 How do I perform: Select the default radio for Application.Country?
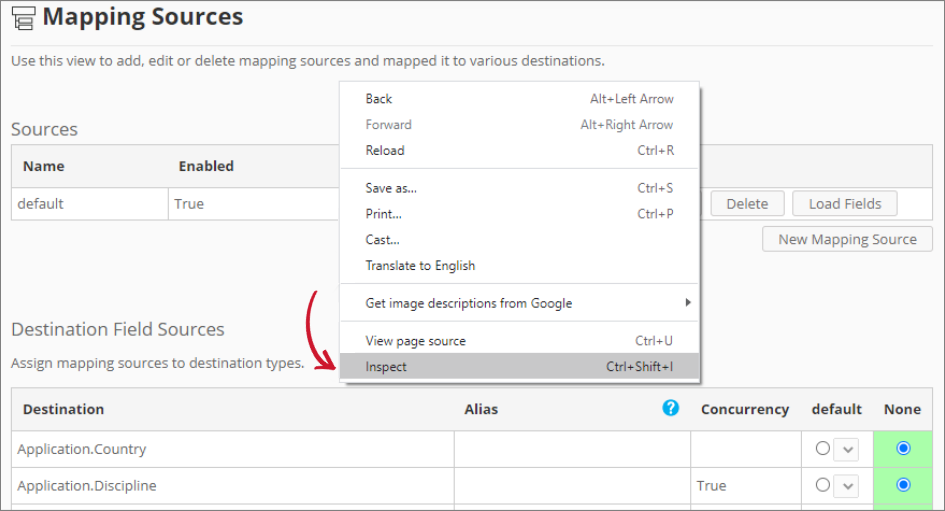(x=823, y=448)
